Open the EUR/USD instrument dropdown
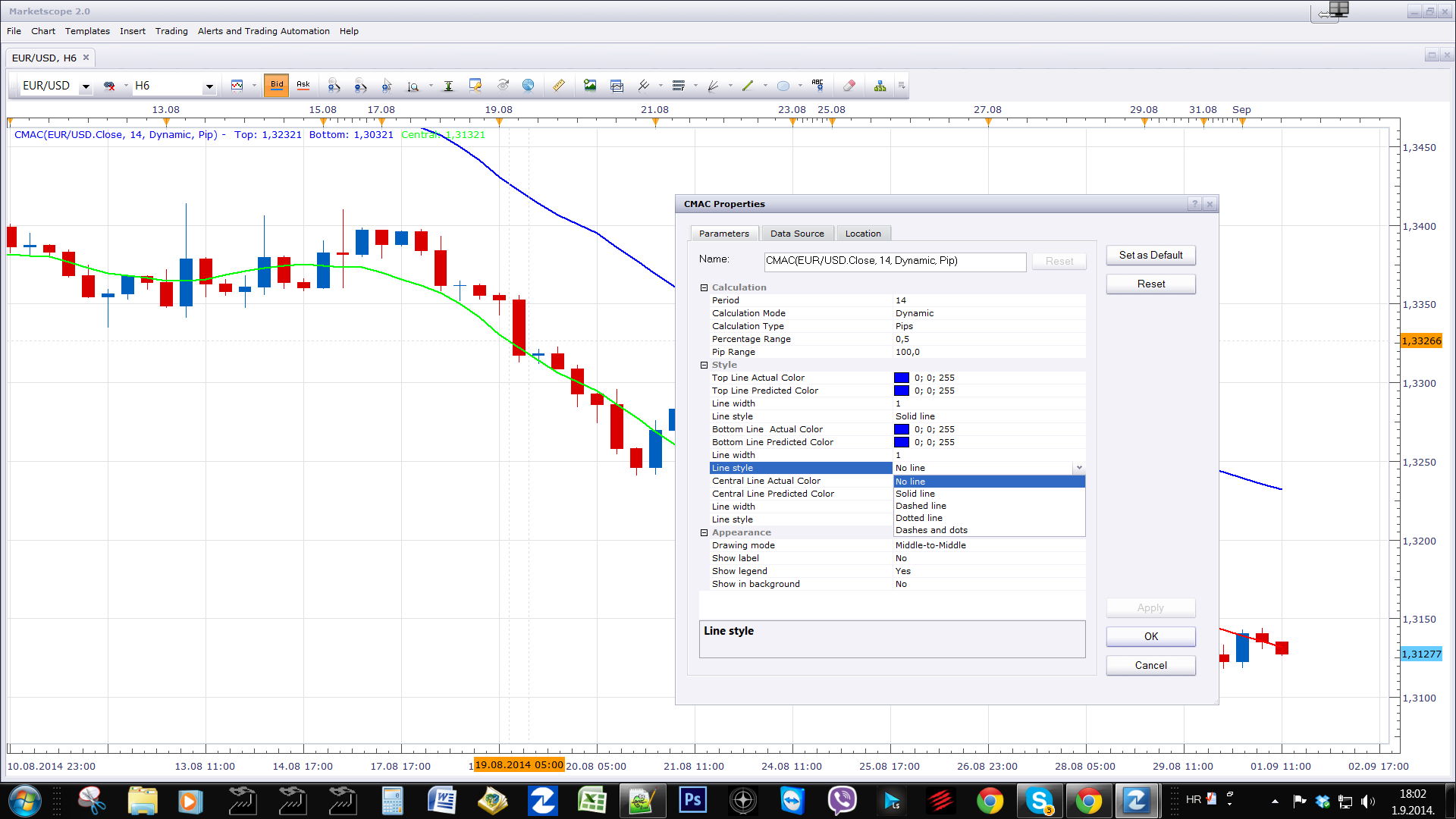1456x819 pixels. 86,86
